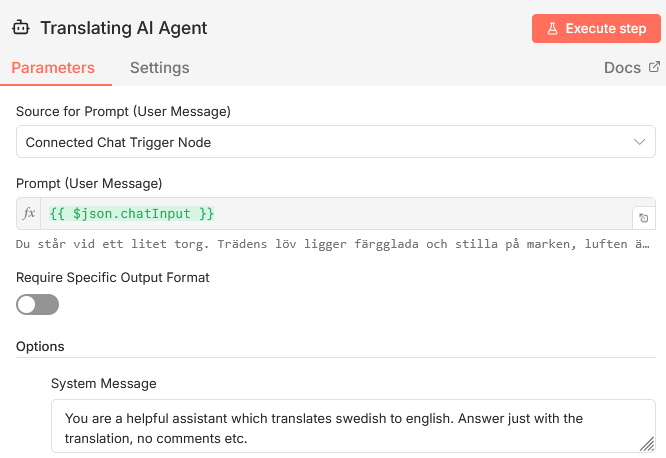Click the Options section header
The image size is (666, 458).
[40, 346]
